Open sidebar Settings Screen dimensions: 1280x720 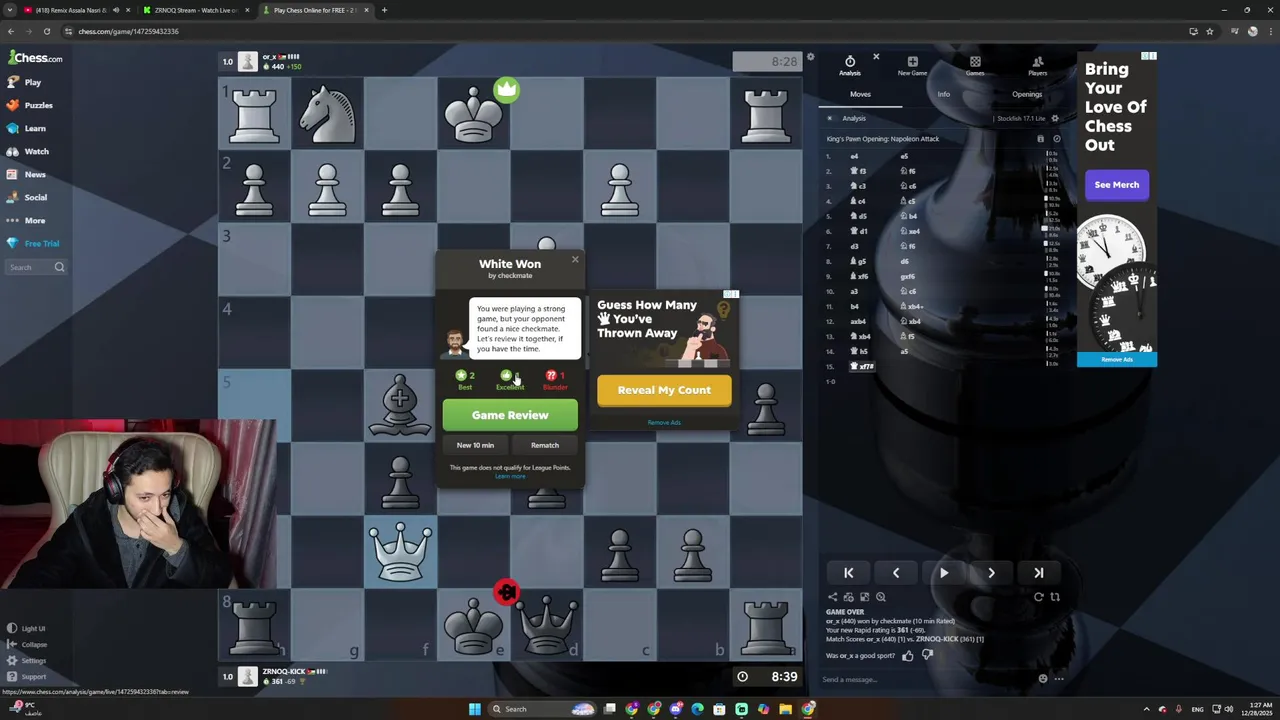coord(27,660)
